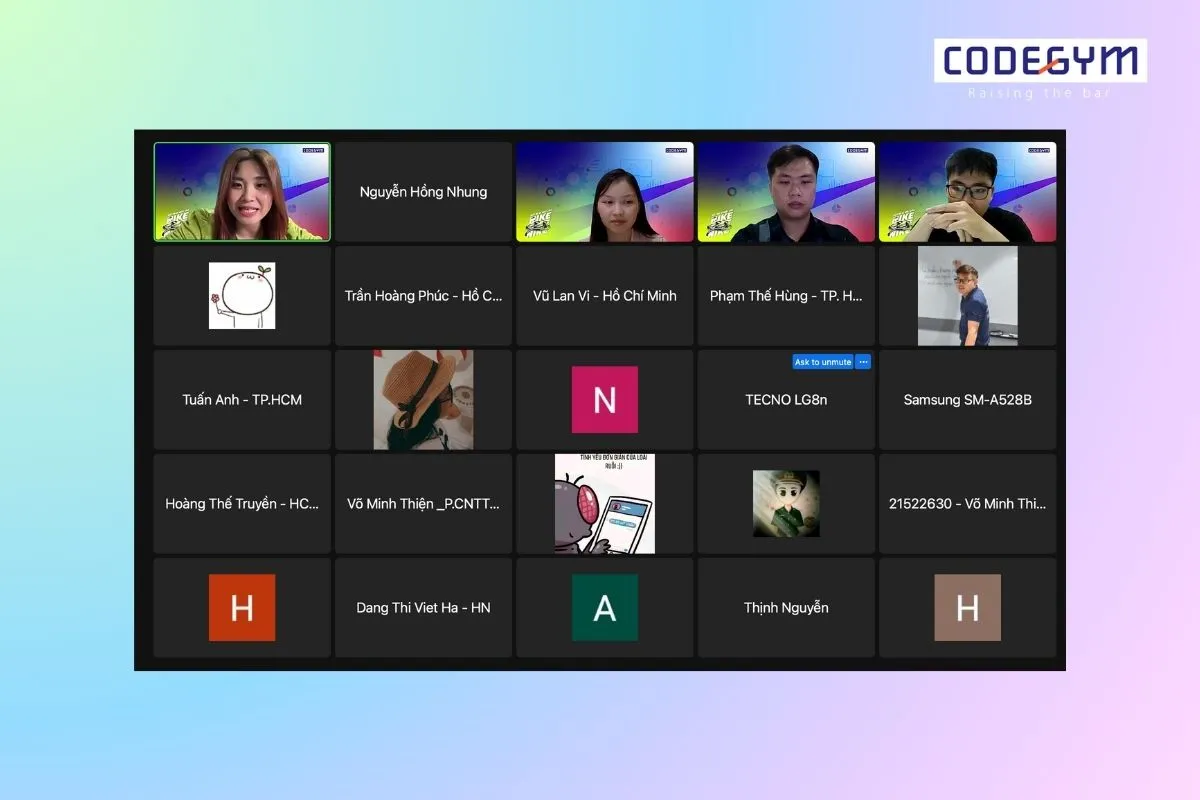This screenshot has width=1200, height=800.
Task: Select the Vũ Lan Vi - Hồ Chí Minh tile
Action: tap(604, 296)
